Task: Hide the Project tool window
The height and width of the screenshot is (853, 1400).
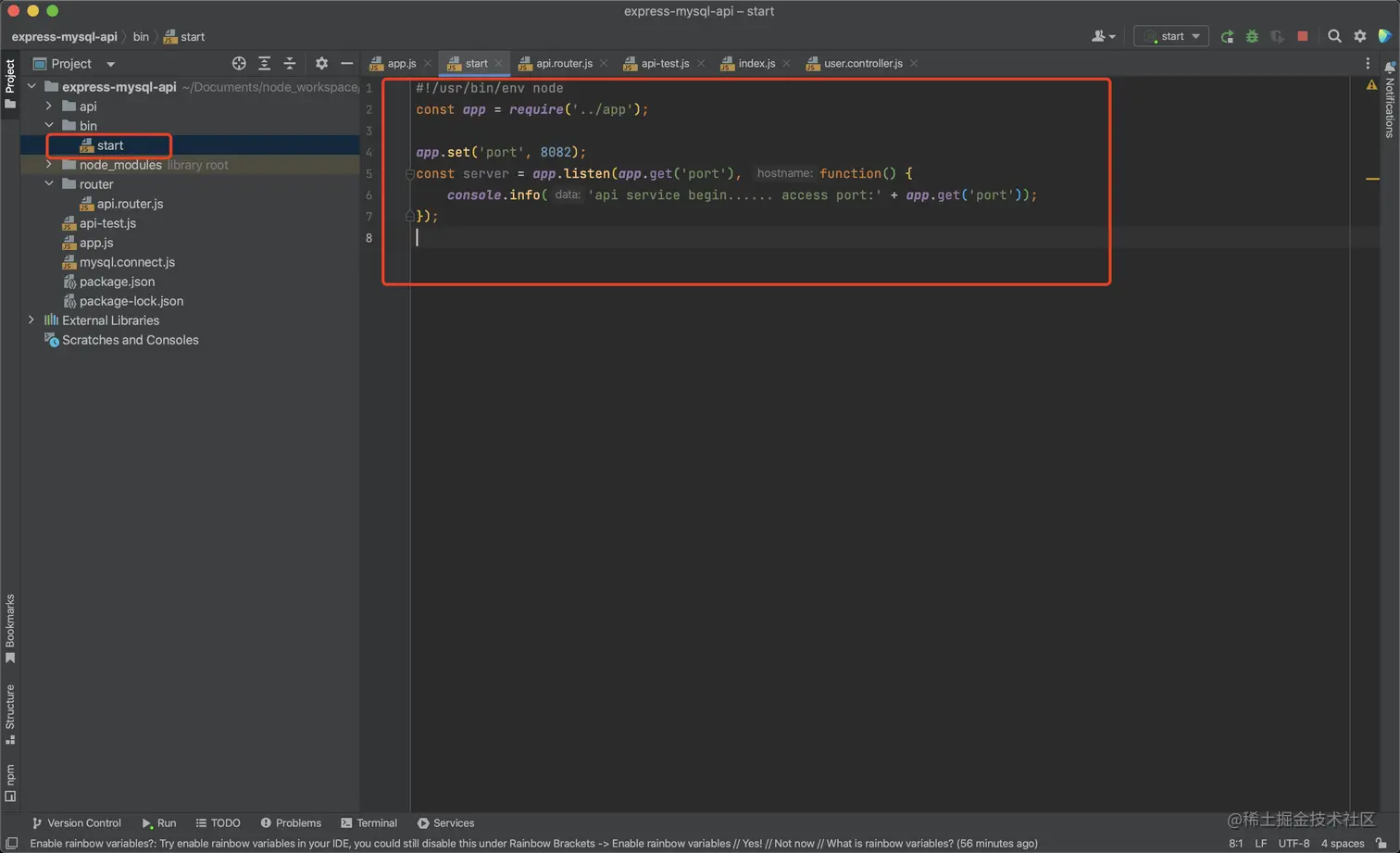Action: coord(346,63)
